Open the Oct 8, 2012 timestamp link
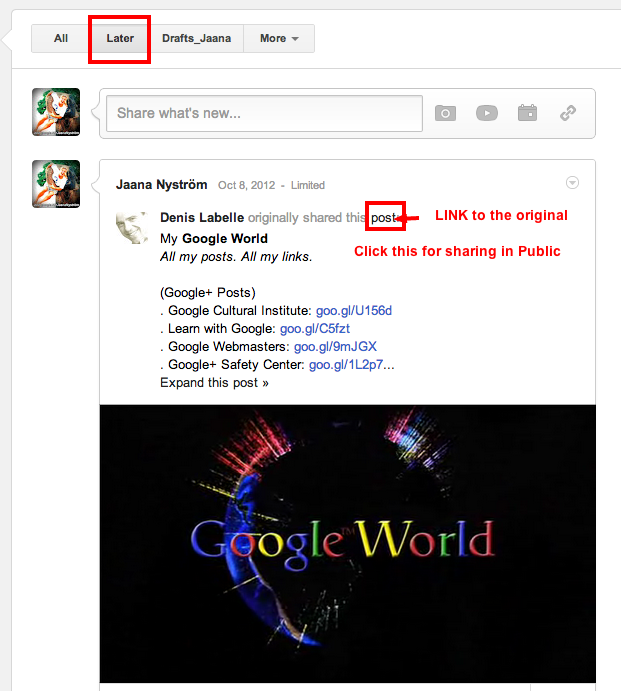Image resolution: width=621 pixels, height=691 pixels. coord(246,185)
